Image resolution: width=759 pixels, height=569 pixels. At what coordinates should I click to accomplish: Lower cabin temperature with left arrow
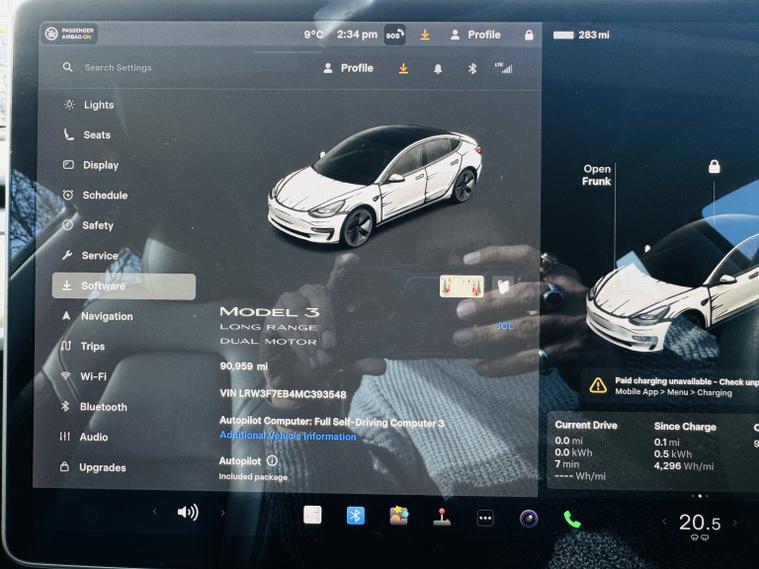pyautogui.click(x=664, y=522)
